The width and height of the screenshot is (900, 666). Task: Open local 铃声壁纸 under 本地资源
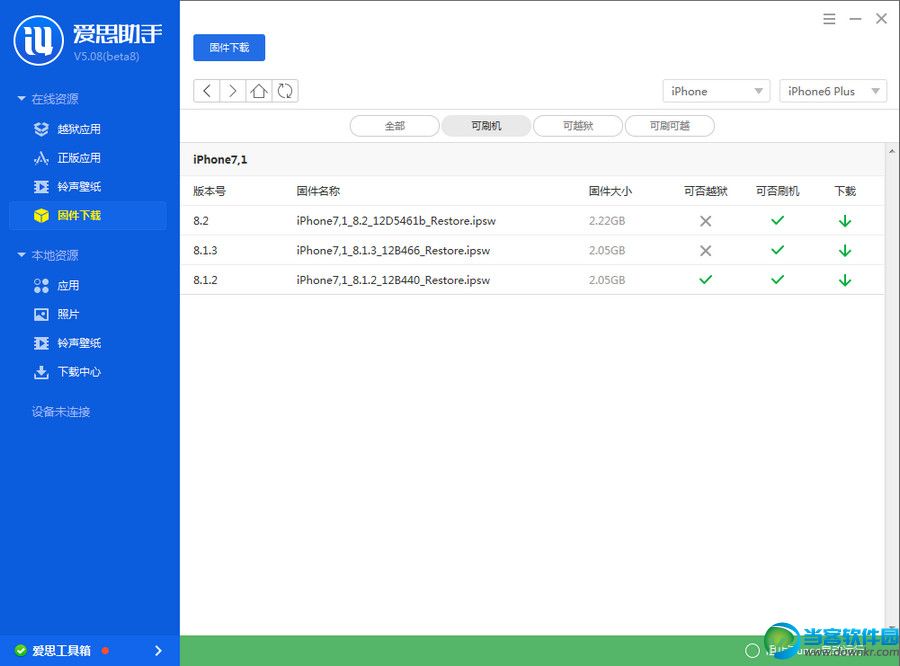[x=79, y=343]
